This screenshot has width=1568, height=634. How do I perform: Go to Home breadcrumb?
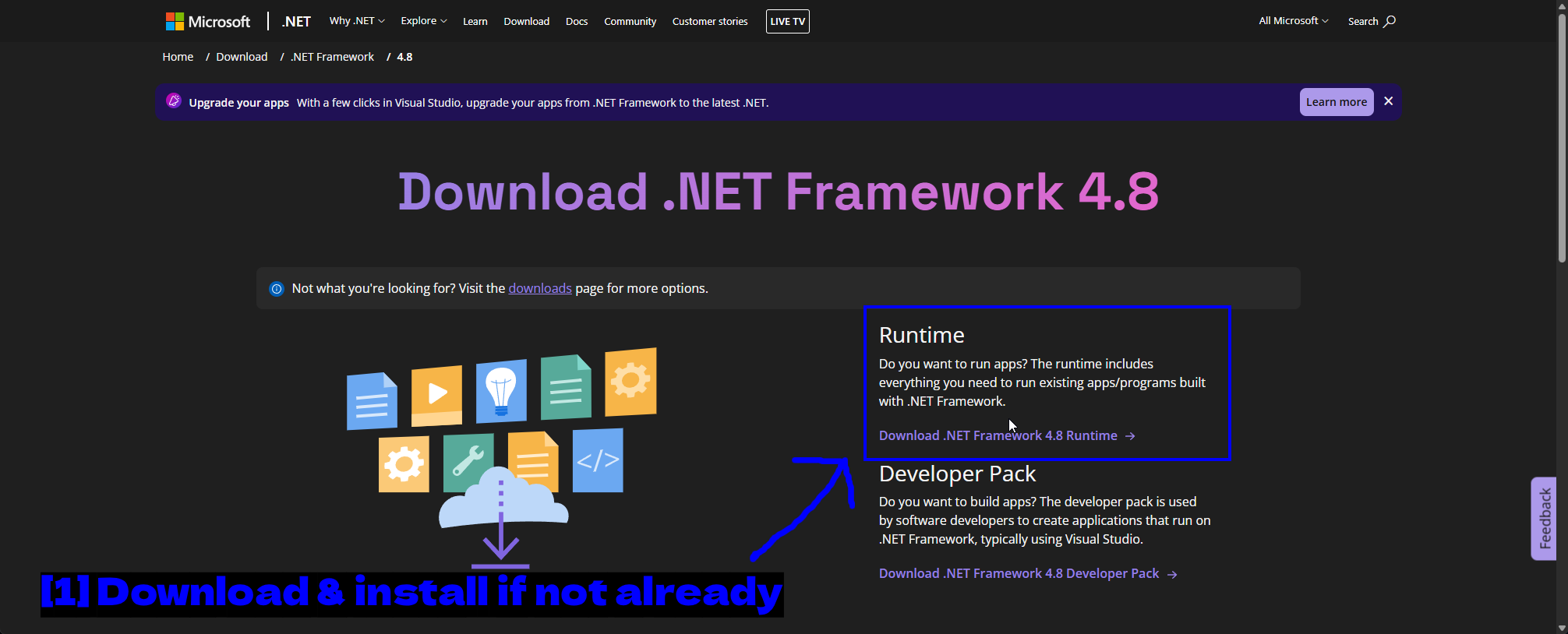point(178,57)
